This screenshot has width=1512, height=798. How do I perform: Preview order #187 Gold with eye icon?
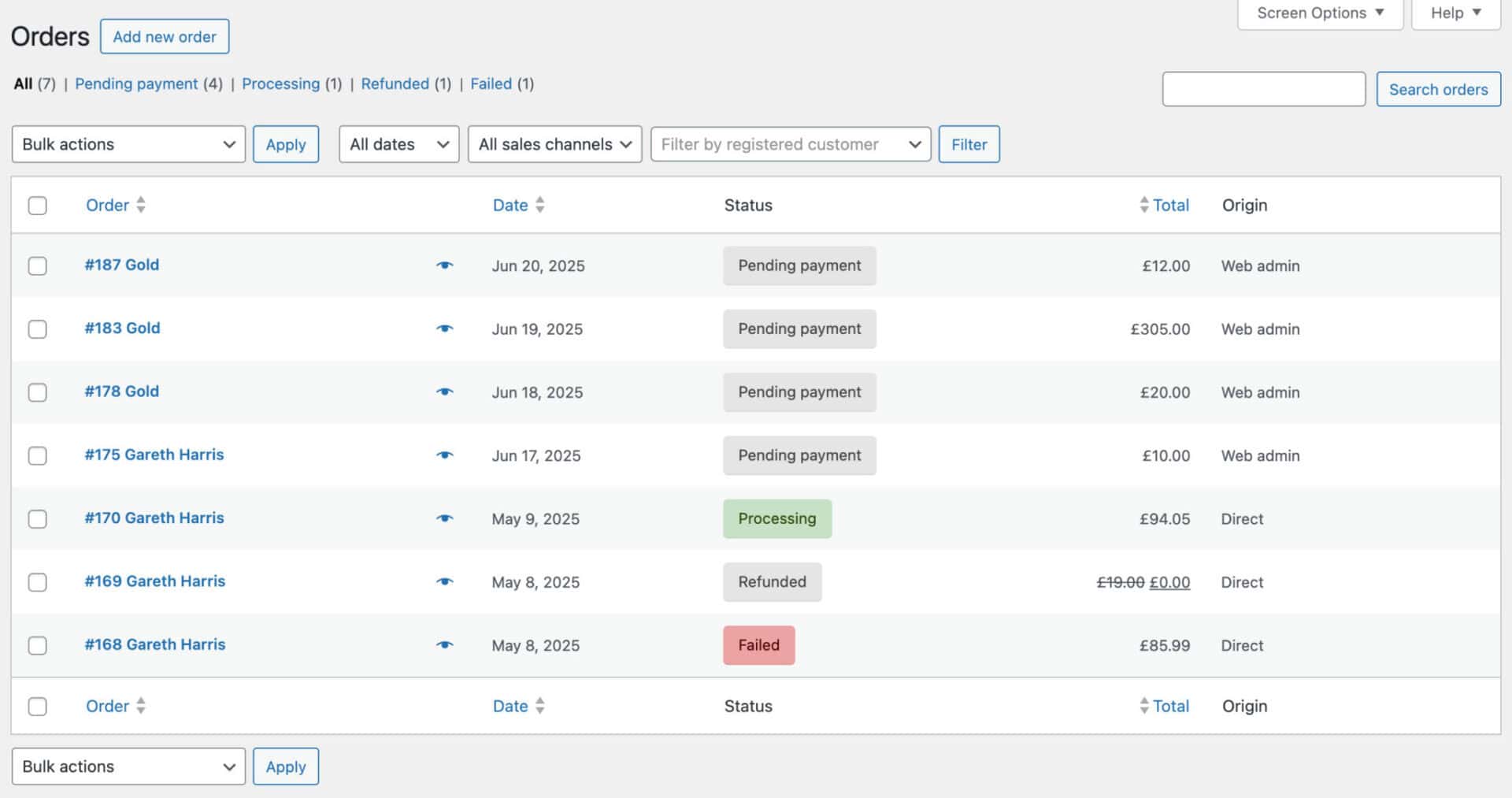tap(445, 265)
